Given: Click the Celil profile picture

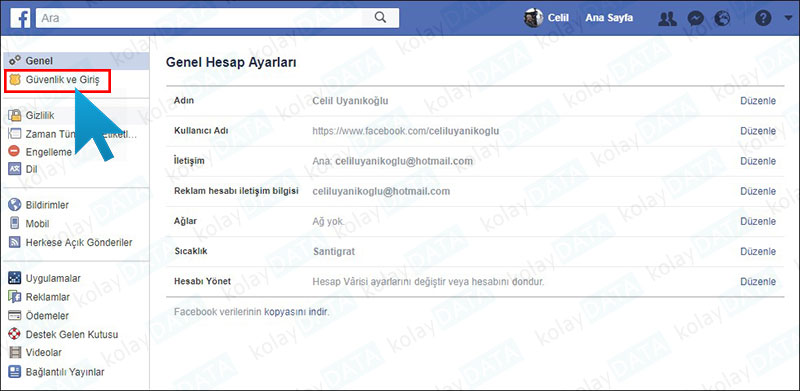Looking at the screenshot, I should point(534,18).
